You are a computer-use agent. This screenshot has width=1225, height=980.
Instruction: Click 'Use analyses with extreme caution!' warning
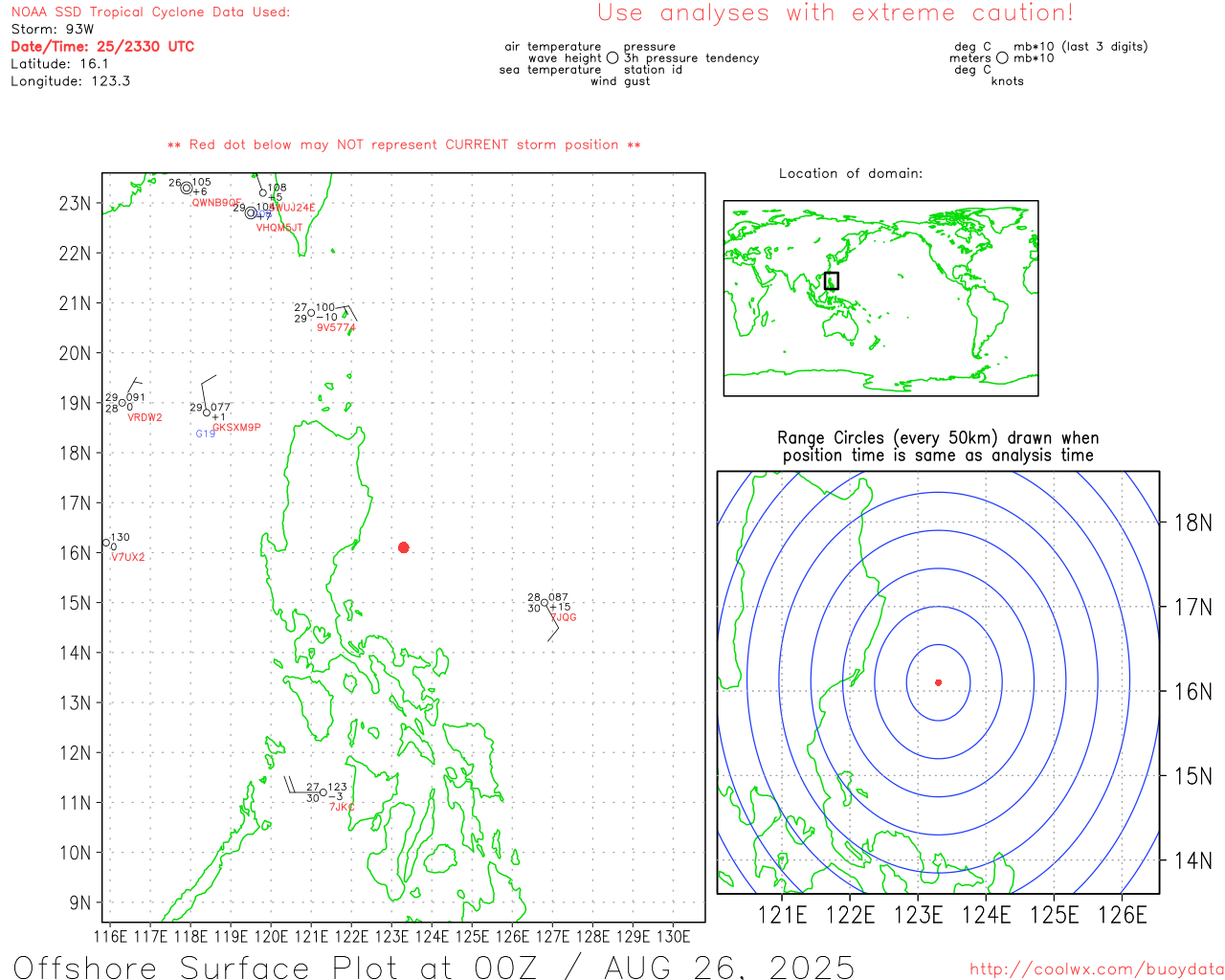pos(835,12)
